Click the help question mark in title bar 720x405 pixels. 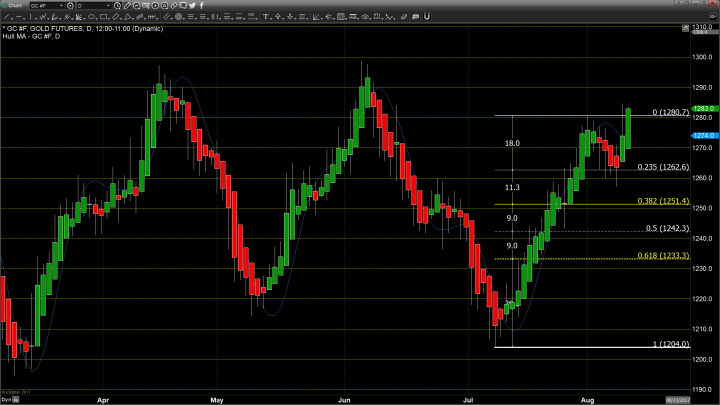(x=677, y=7)
